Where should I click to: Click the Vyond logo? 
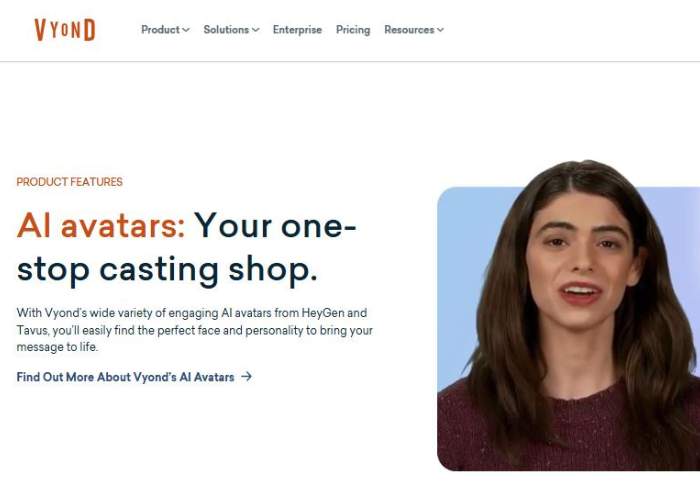pos(65,30)
